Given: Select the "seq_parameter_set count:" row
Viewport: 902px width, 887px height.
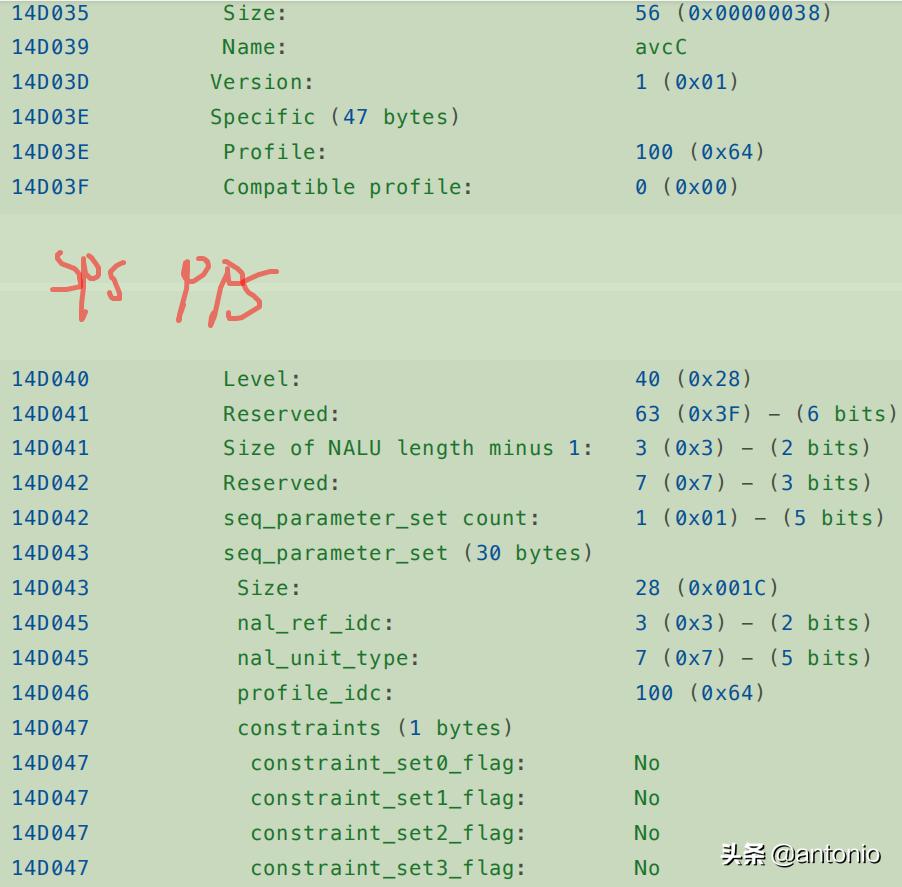Looking at the screenshot, I should [x=381, y=518].
